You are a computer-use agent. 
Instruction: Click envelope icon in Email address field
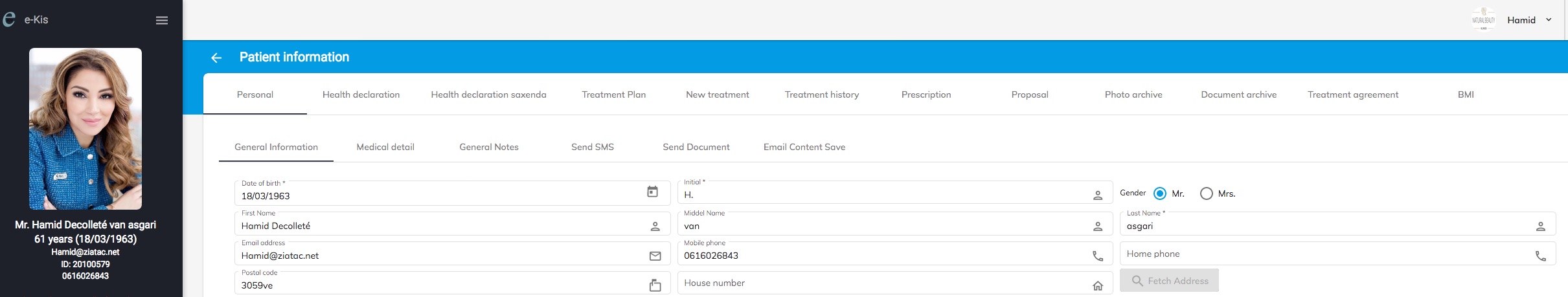(655, 256)
